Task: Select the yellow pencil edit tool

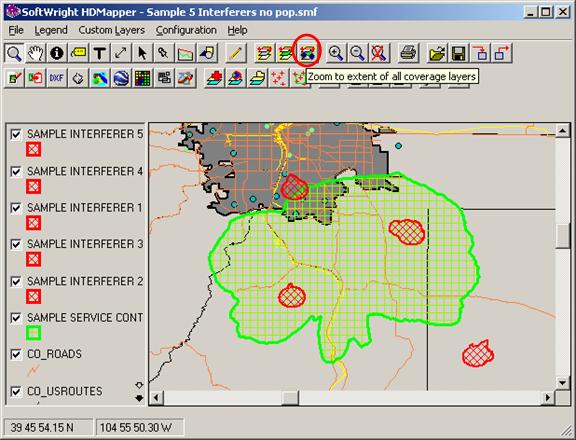Action: pos(235,53)
